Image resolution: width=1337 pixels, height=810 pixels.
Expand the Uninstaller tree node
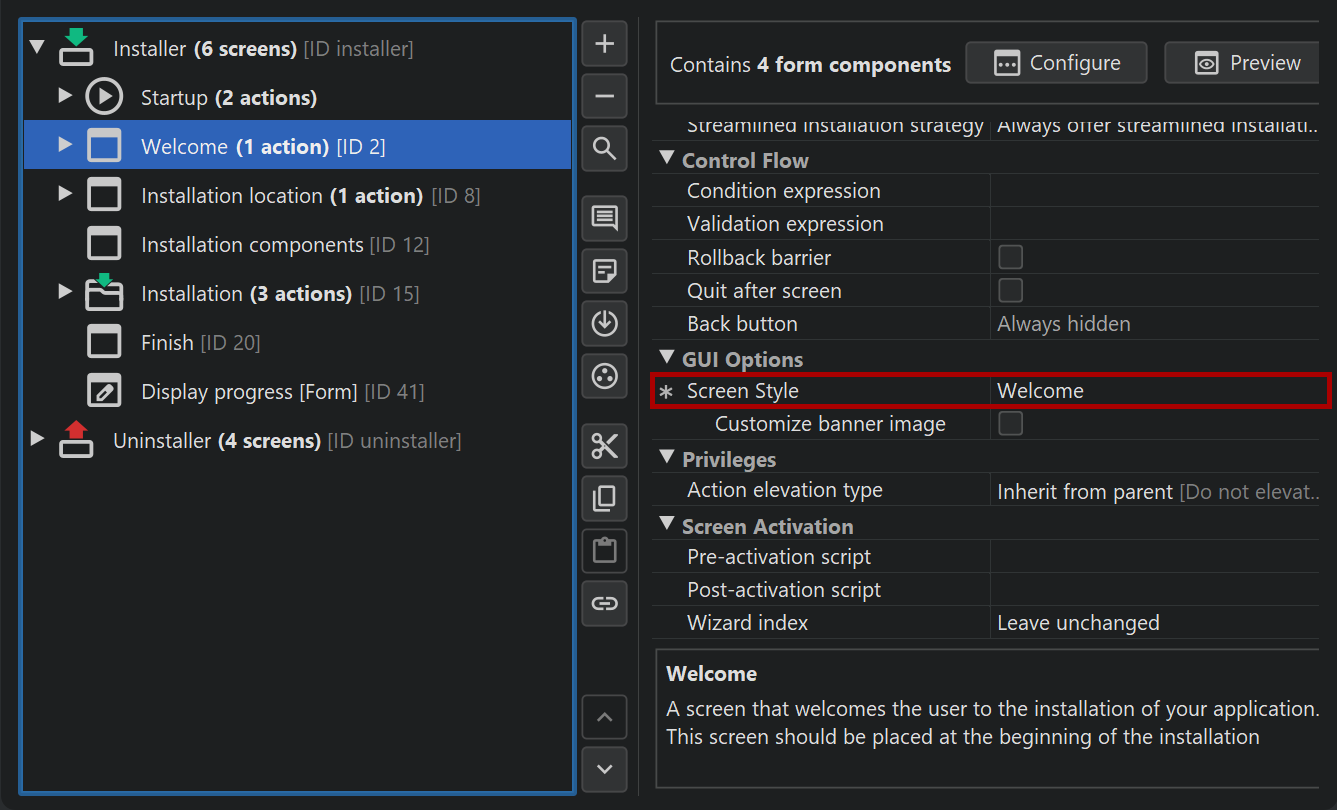pyautogui.click(x=38, y=439)
